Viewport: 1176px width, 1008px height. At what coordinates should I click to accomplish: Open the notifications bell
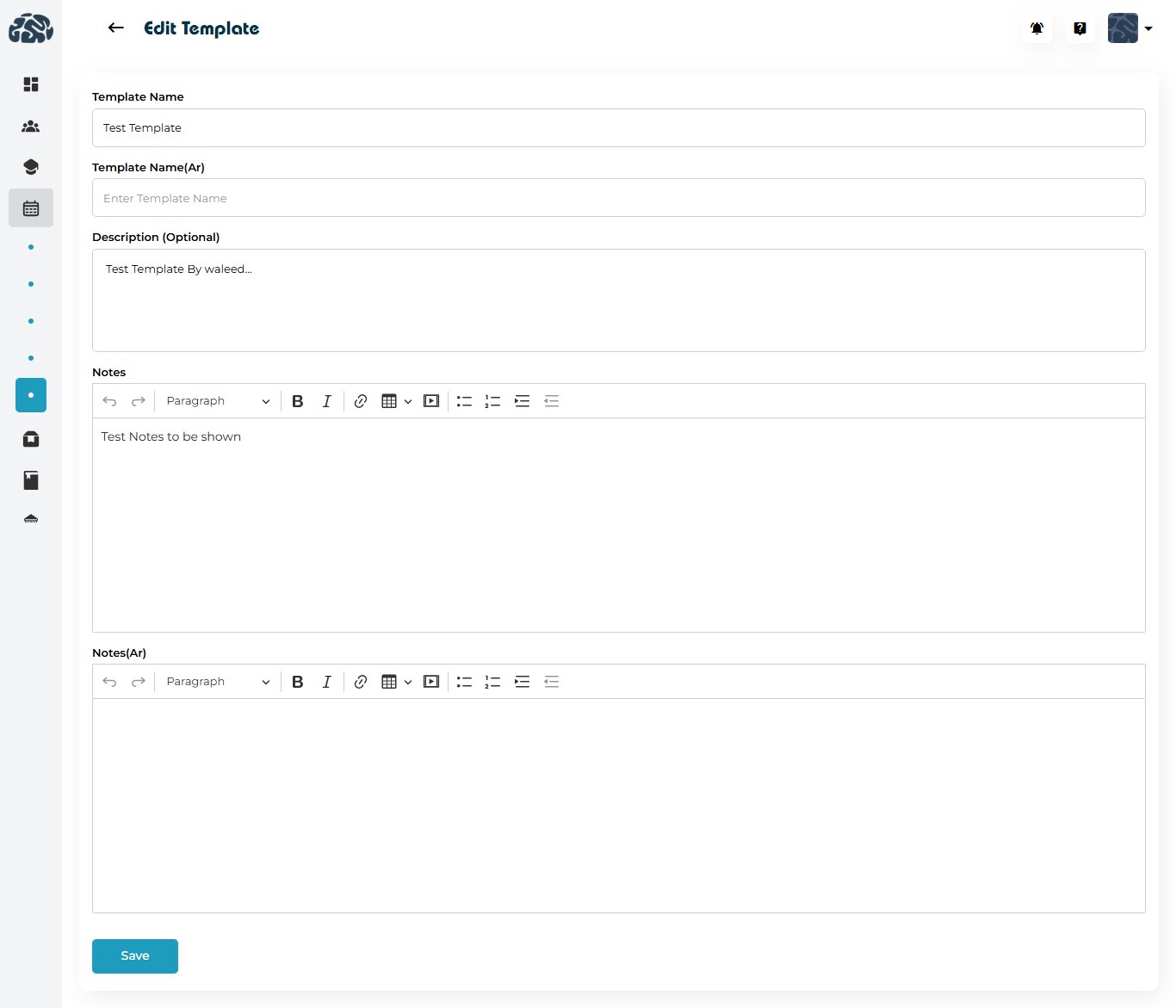point(1037,28)
